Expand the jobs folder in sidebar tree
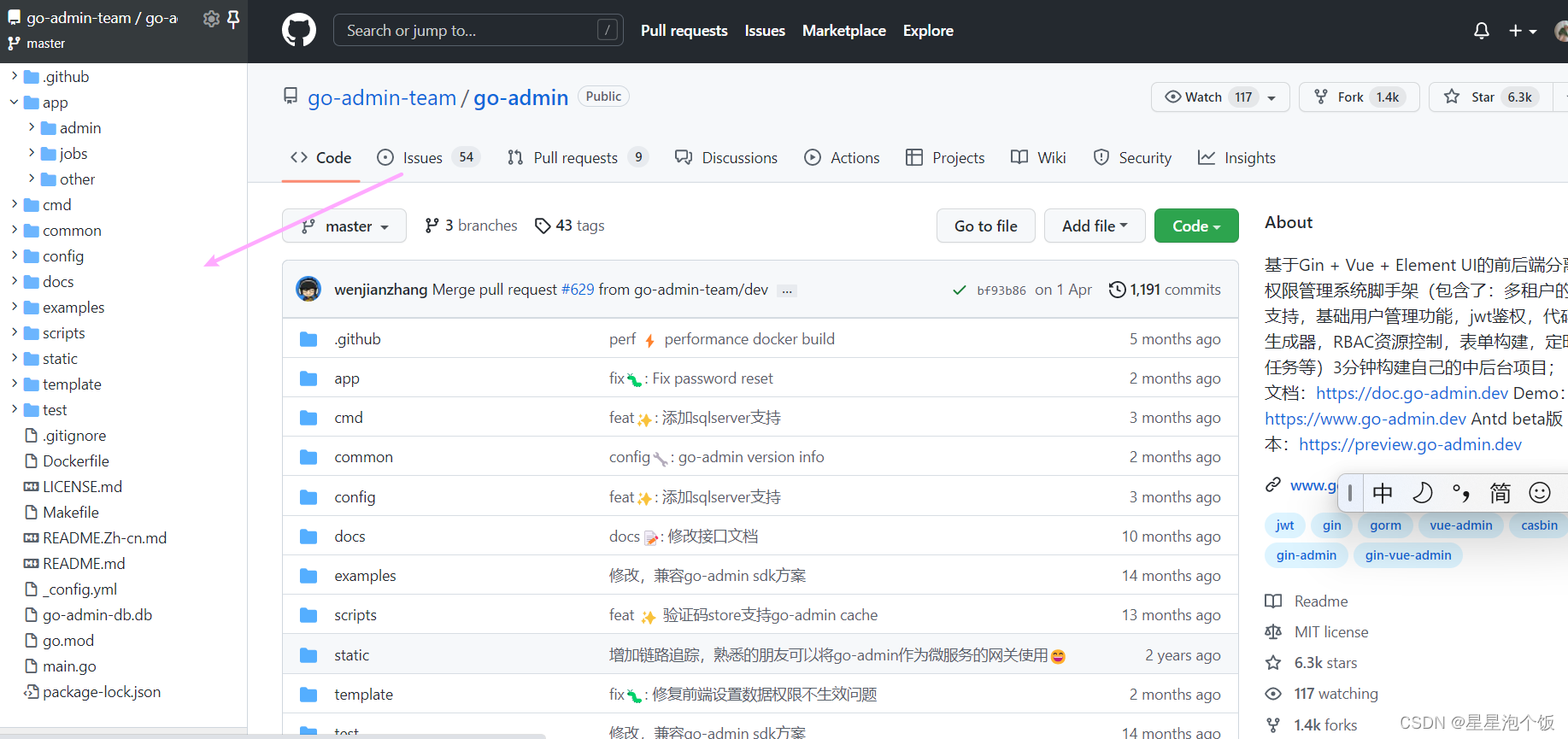The height and width of the screenshot is (739, 1568). point(32,153)
